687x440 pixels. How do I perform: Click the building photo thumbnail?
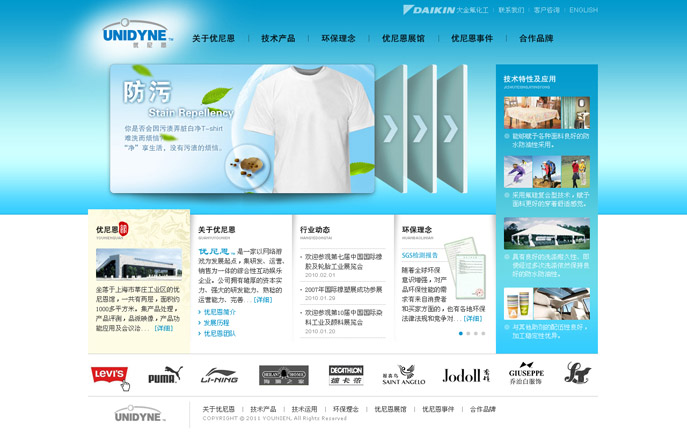coord(139,264)
